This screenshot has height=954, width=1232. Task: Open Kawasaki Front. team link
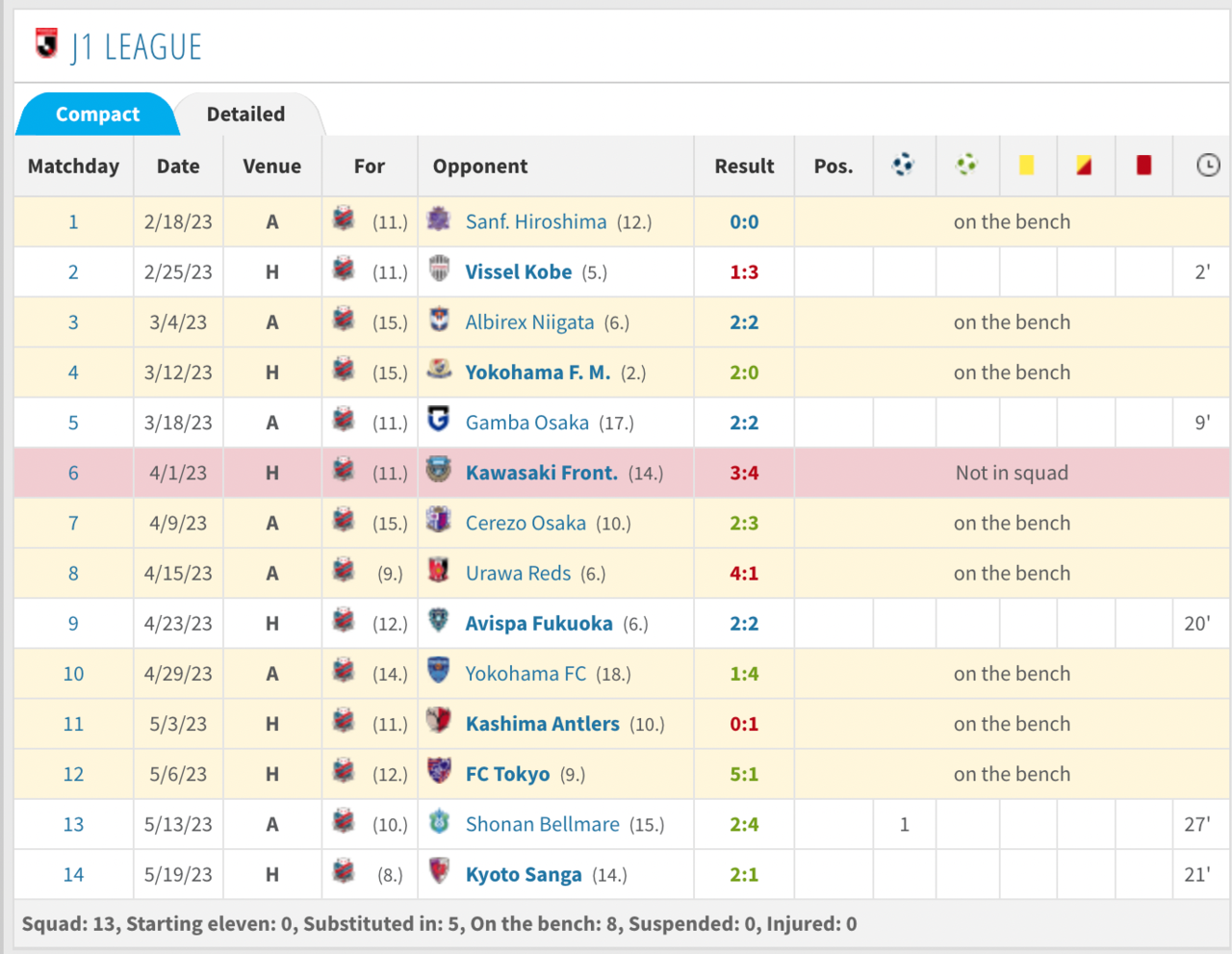pyautogui.click(x=542, y=472)
